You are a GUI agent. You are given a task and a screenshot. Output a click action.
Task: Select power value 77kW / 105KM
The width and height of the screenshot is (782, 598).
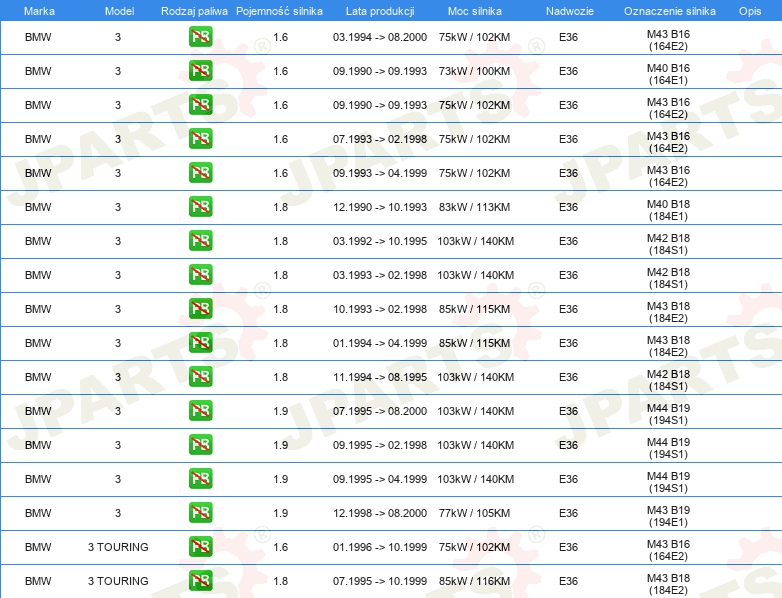(474, 513)
